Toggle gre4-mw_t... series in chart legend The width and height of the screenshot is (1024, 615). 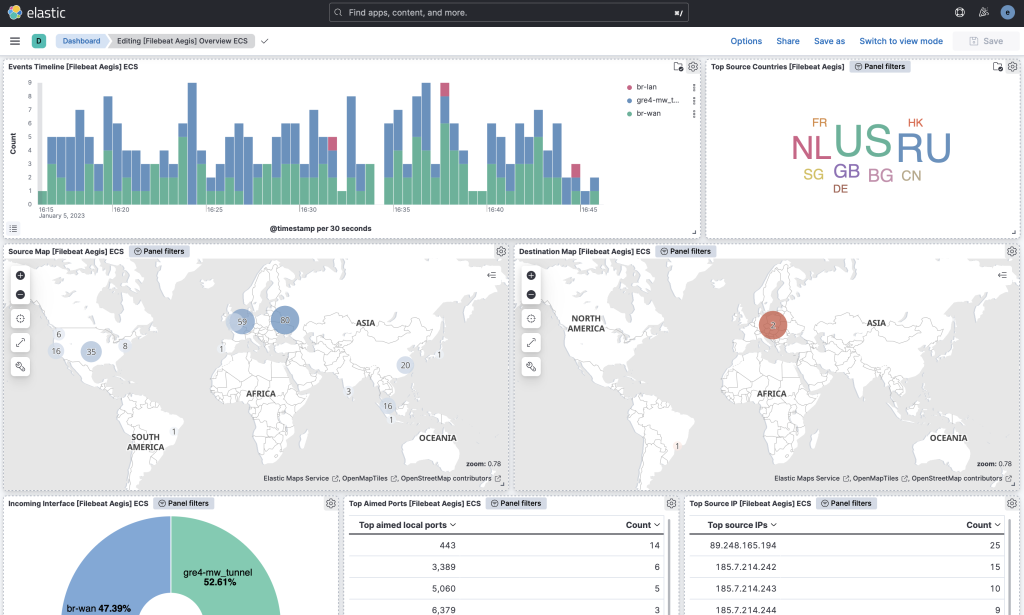(658, 101)
